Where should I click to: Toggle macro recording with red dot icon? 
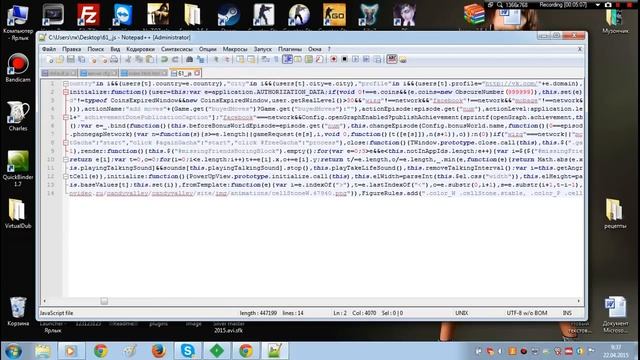333,60
